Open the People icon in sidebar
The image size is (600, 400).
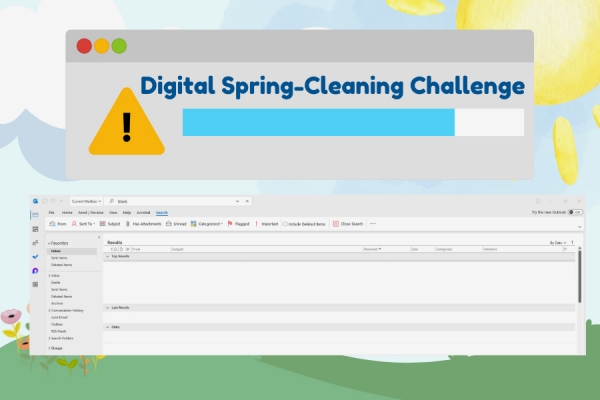tap(35, 243)
